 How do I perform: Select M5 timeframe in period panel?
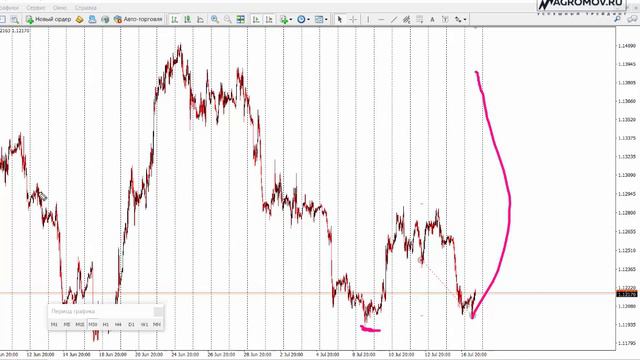tap(67, 324)
